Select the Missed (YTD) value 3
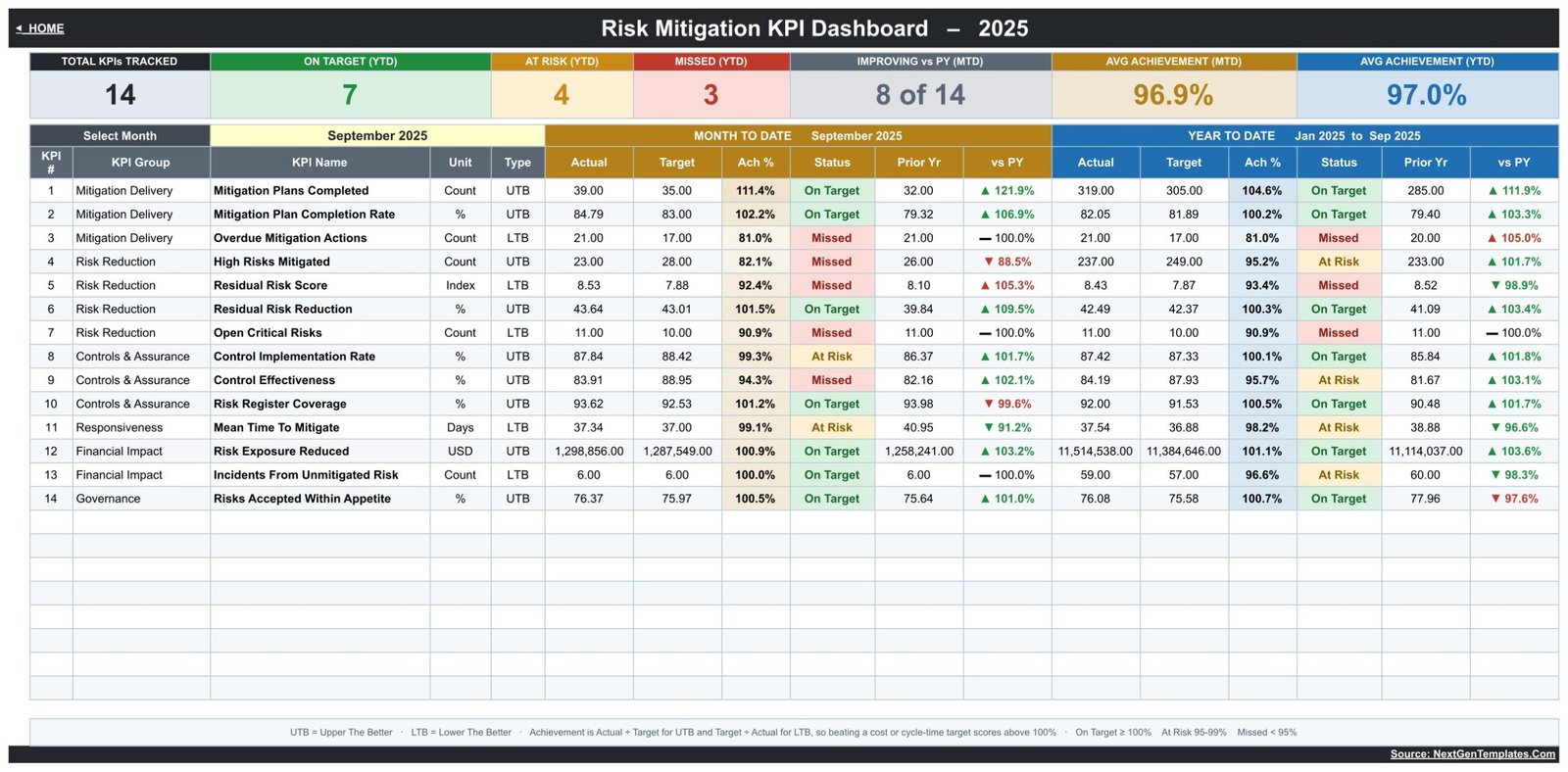This screenshot has width=1568, height=772. [x=711, y=95]
